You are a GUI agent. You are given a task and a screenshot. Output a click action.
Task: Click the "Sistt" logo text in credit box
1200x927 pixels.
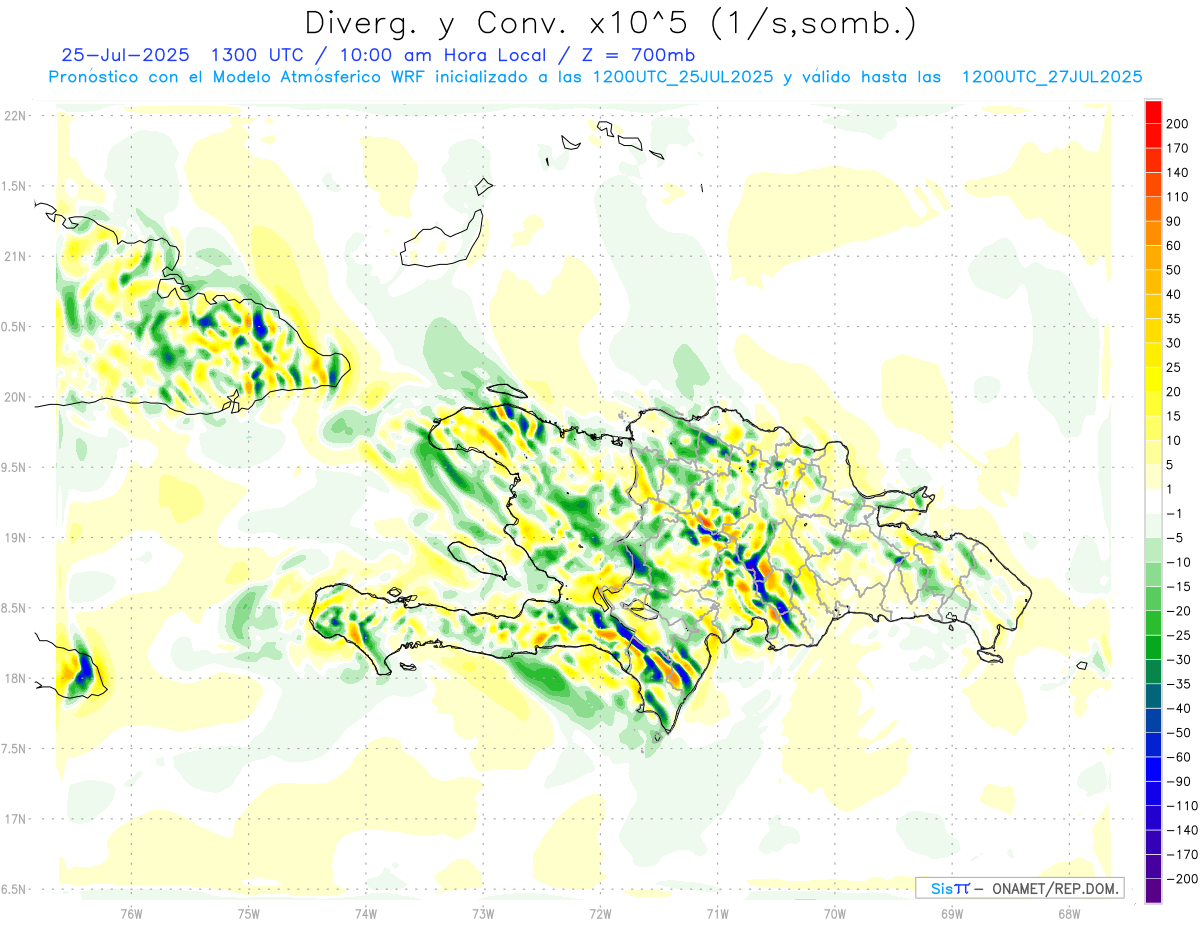tap(950, 888)
